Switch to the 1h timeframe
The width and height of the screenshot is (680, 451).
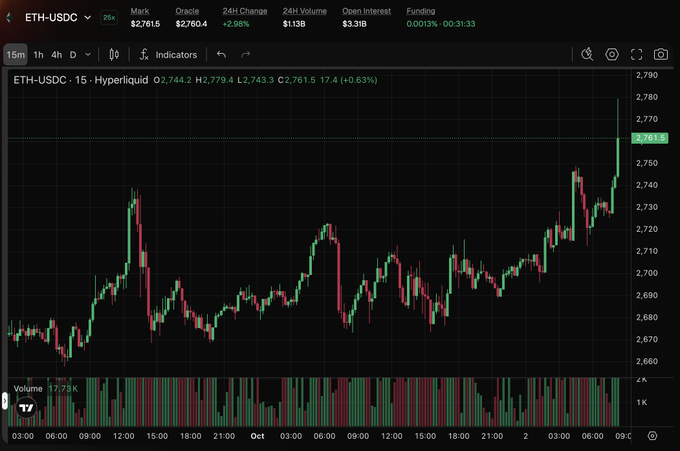pyautogui.click(x=38, y=55)
